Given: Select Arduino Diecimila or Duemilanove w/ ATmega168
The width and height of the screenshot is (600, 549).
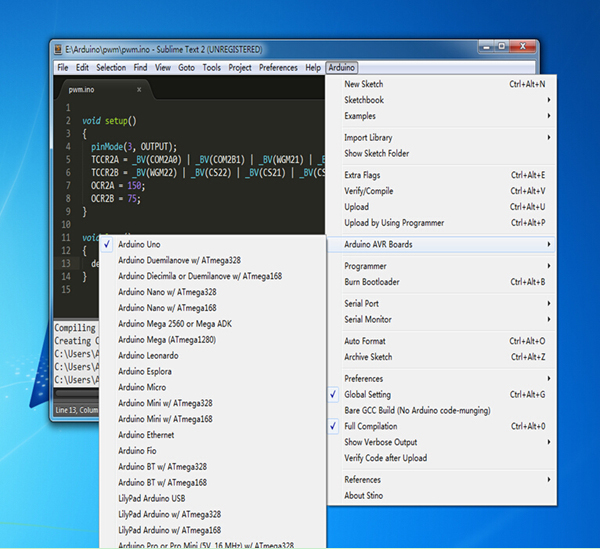Looking at the screenshot, I should (x=213, y=276).
